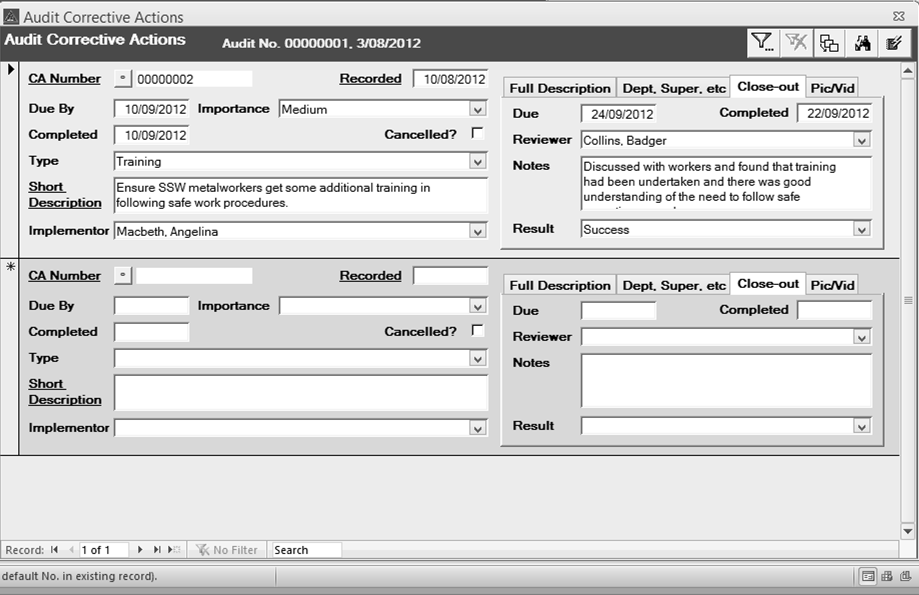
Task: Open empty Result dropdown in new record
Action: 862,426
